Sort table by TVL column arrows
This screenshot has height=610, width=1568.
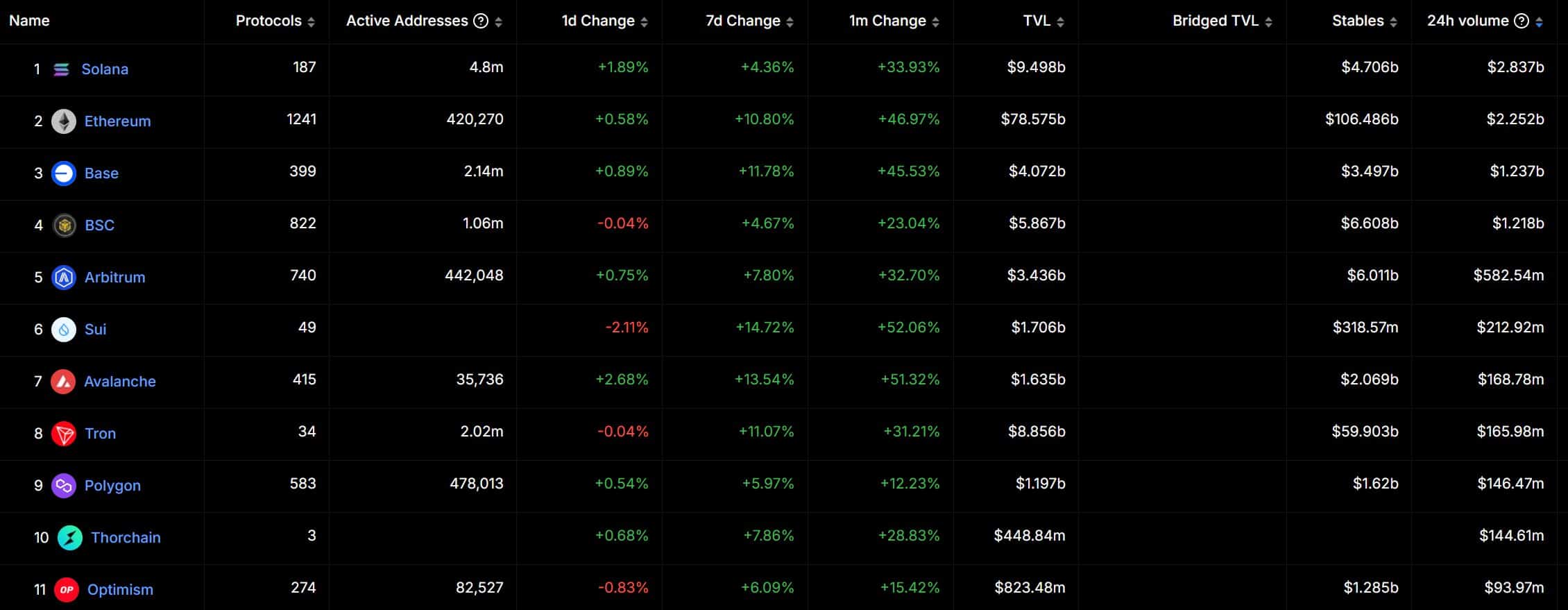click(1060, 22)
